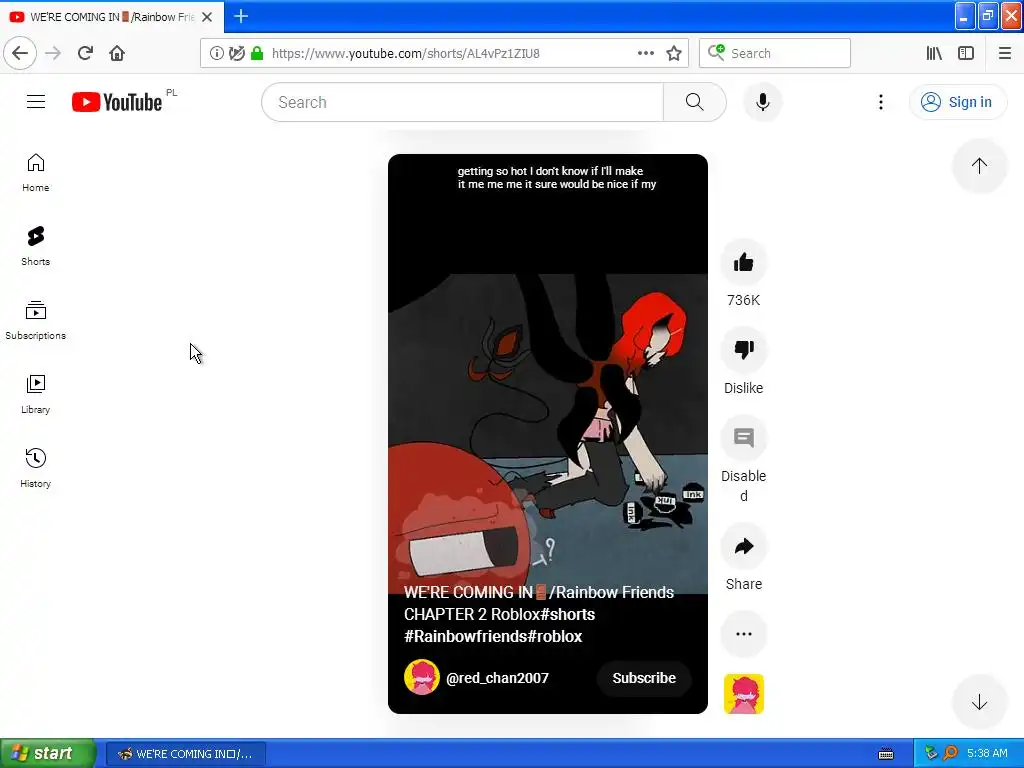Open Library in the sidebar
Screen dimensions: 1024x768
click(x=35, y=395)
